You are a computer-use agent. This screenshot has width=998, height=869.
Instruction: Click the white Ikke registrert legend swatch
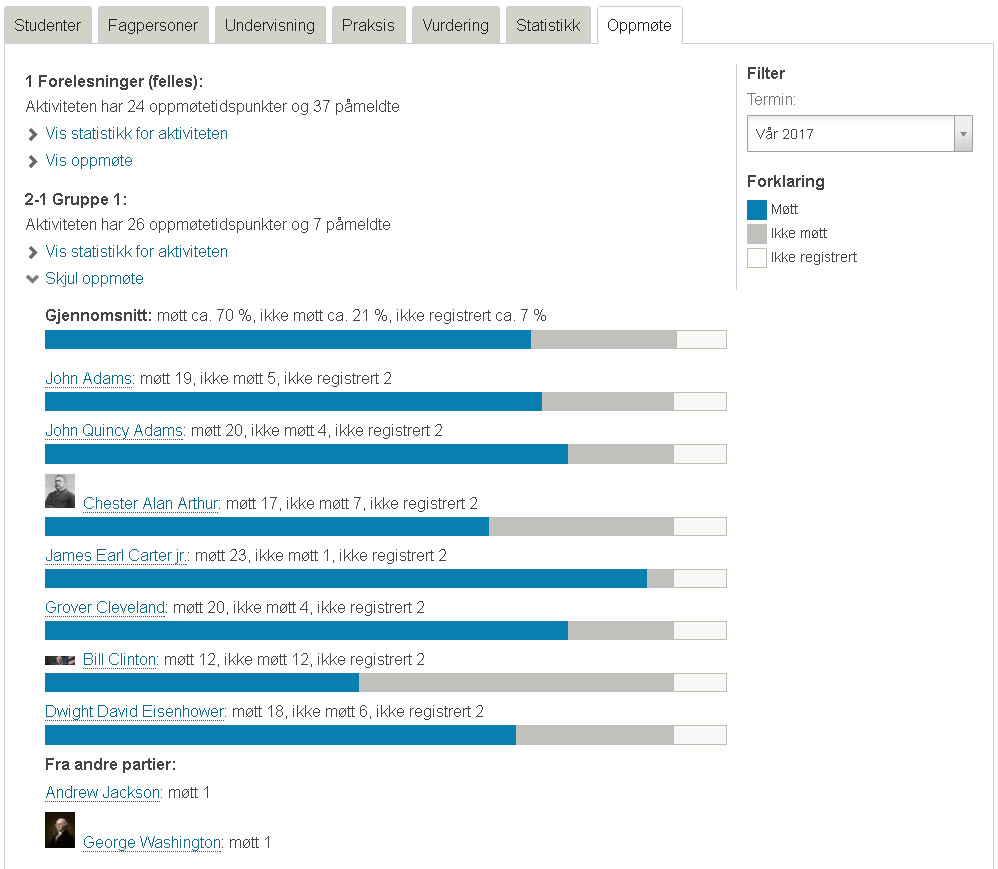click(757, 258)
